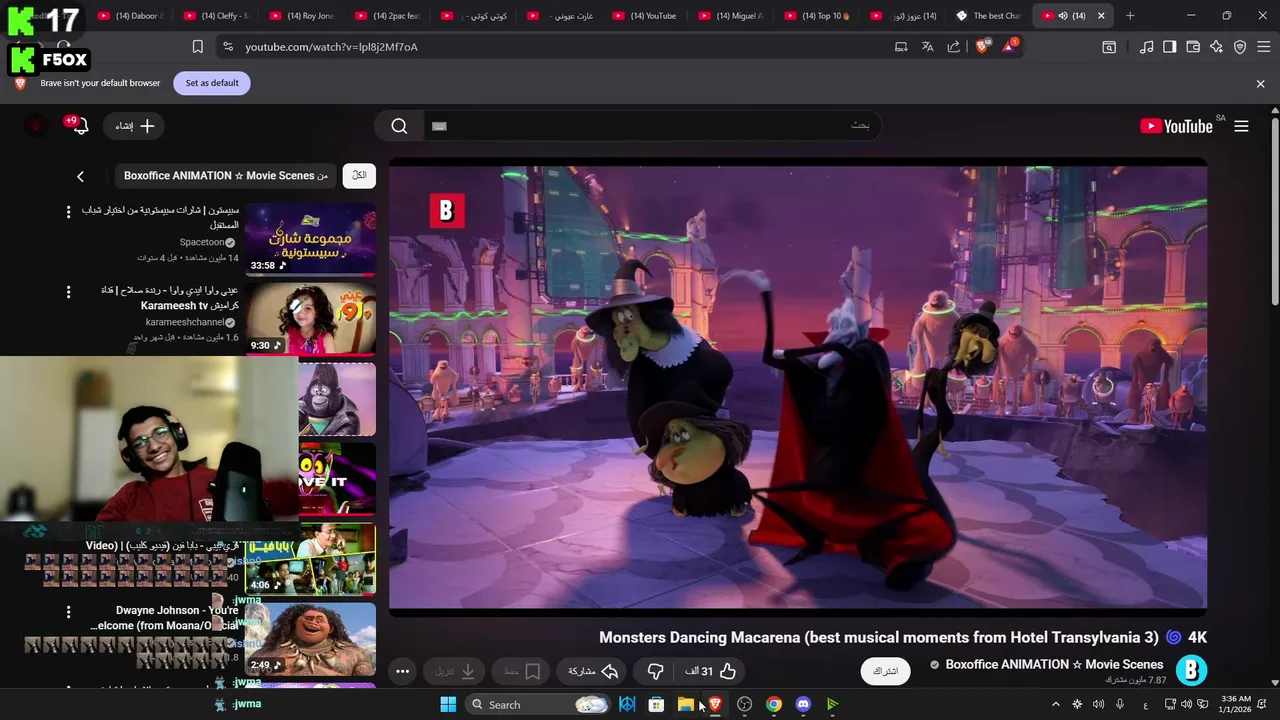Click the white Subscribe button

click(886, 671)
